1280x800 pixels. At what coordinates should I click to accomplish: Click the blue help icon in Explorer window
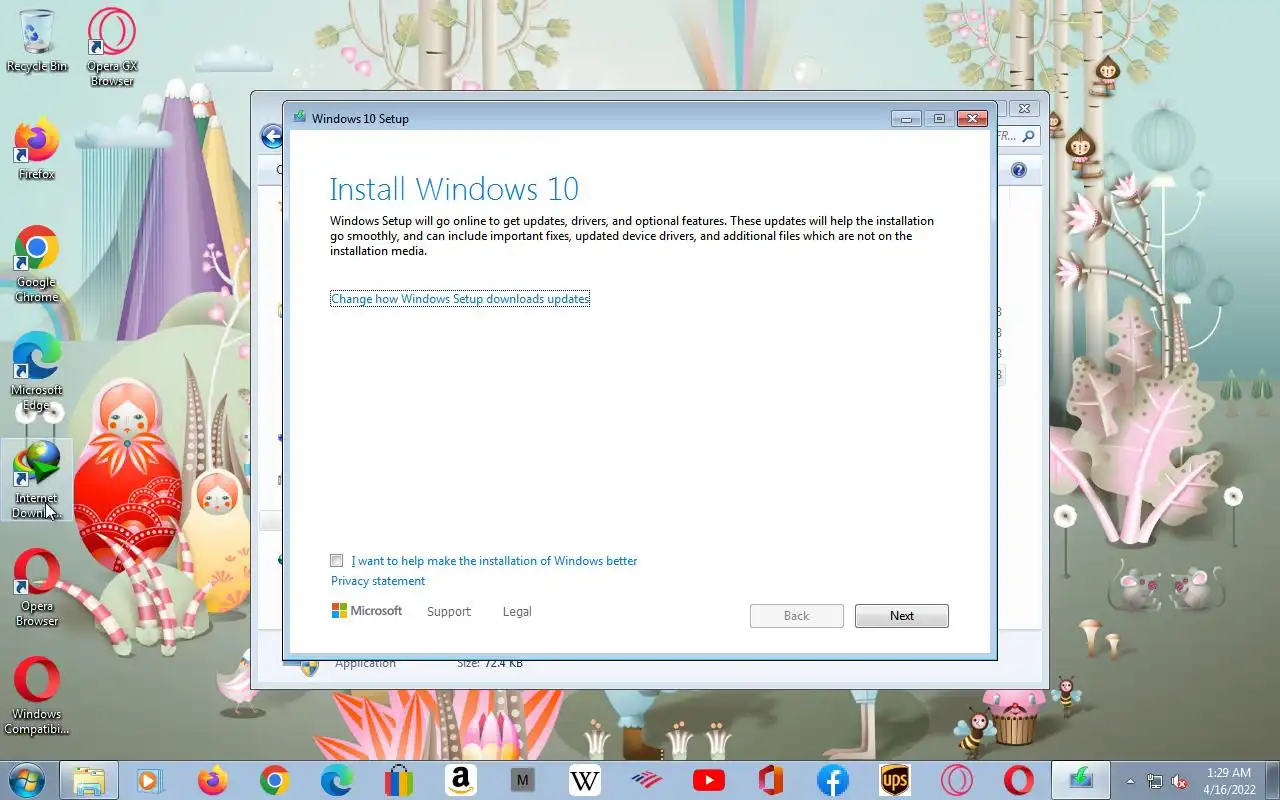pyautogui.click(x=1018, y=170)
